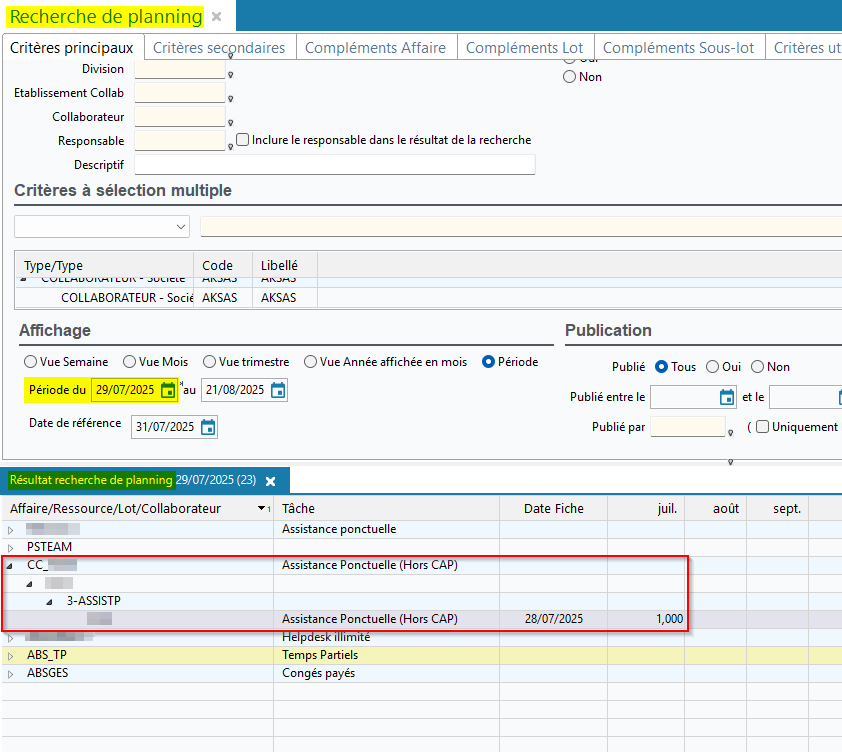Image resolution: width=842 pixels, height=752 pixels.
Task: Open calendar picker for Période du date
Action: tap(168, 390)
